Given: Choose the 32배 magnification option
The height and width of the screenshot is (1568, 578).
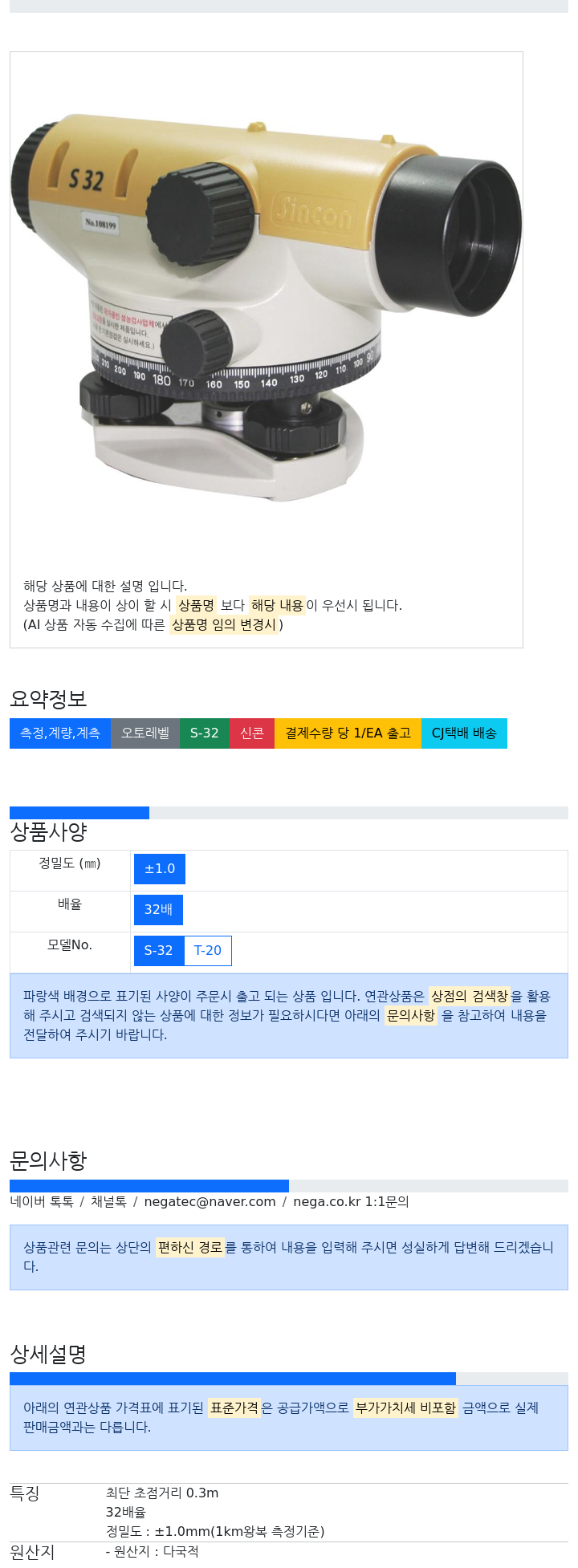Looking at the screenshot, I should pyautogui.click(x=158, y=910).
